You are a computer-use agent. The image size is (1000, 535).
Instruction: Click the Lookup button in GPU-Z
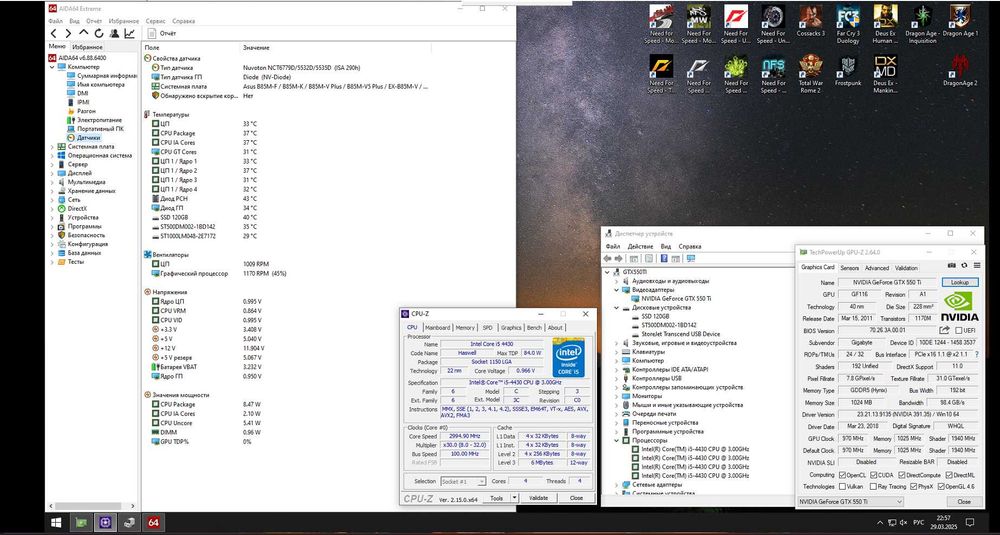[960, 282]
